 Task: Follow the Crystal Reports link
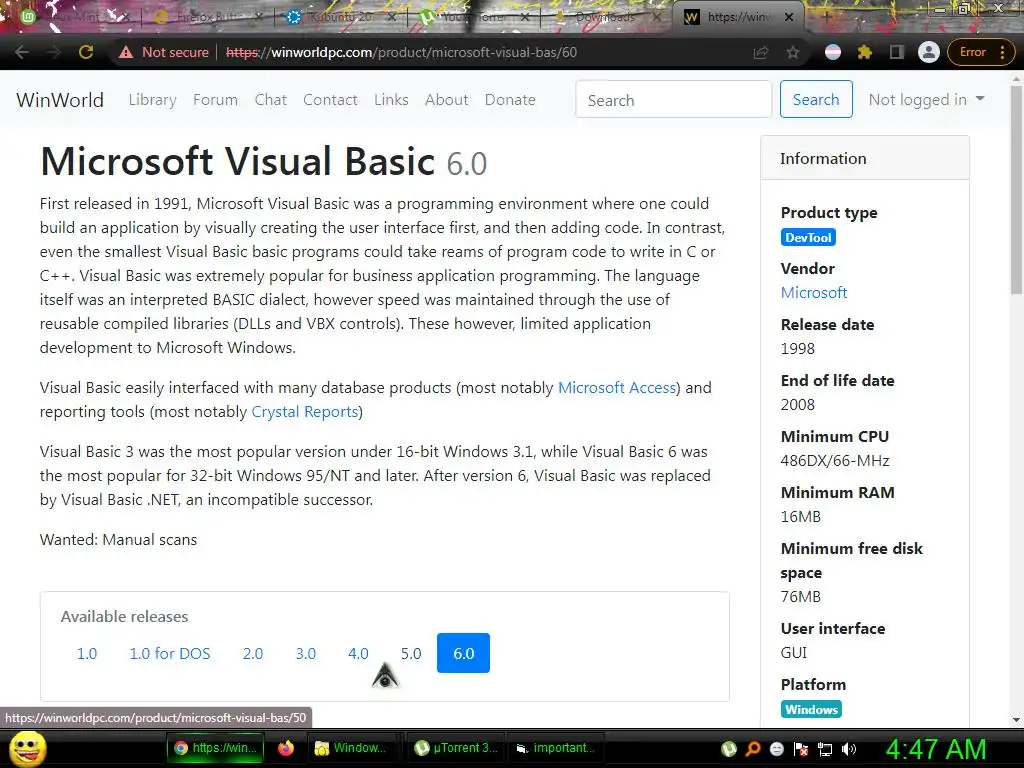[305, 411]
